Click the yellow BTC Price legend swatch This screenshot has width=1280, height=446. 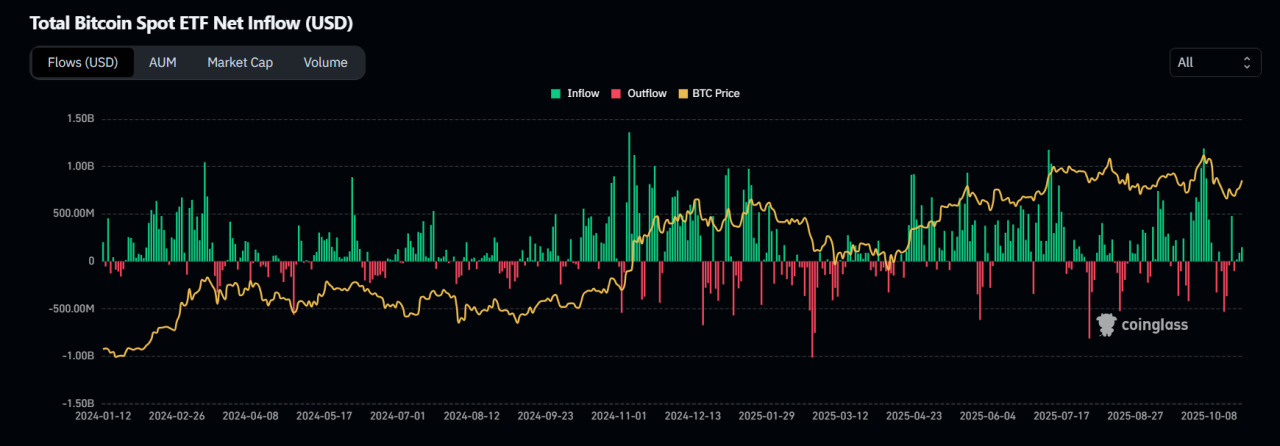(683, 93)
